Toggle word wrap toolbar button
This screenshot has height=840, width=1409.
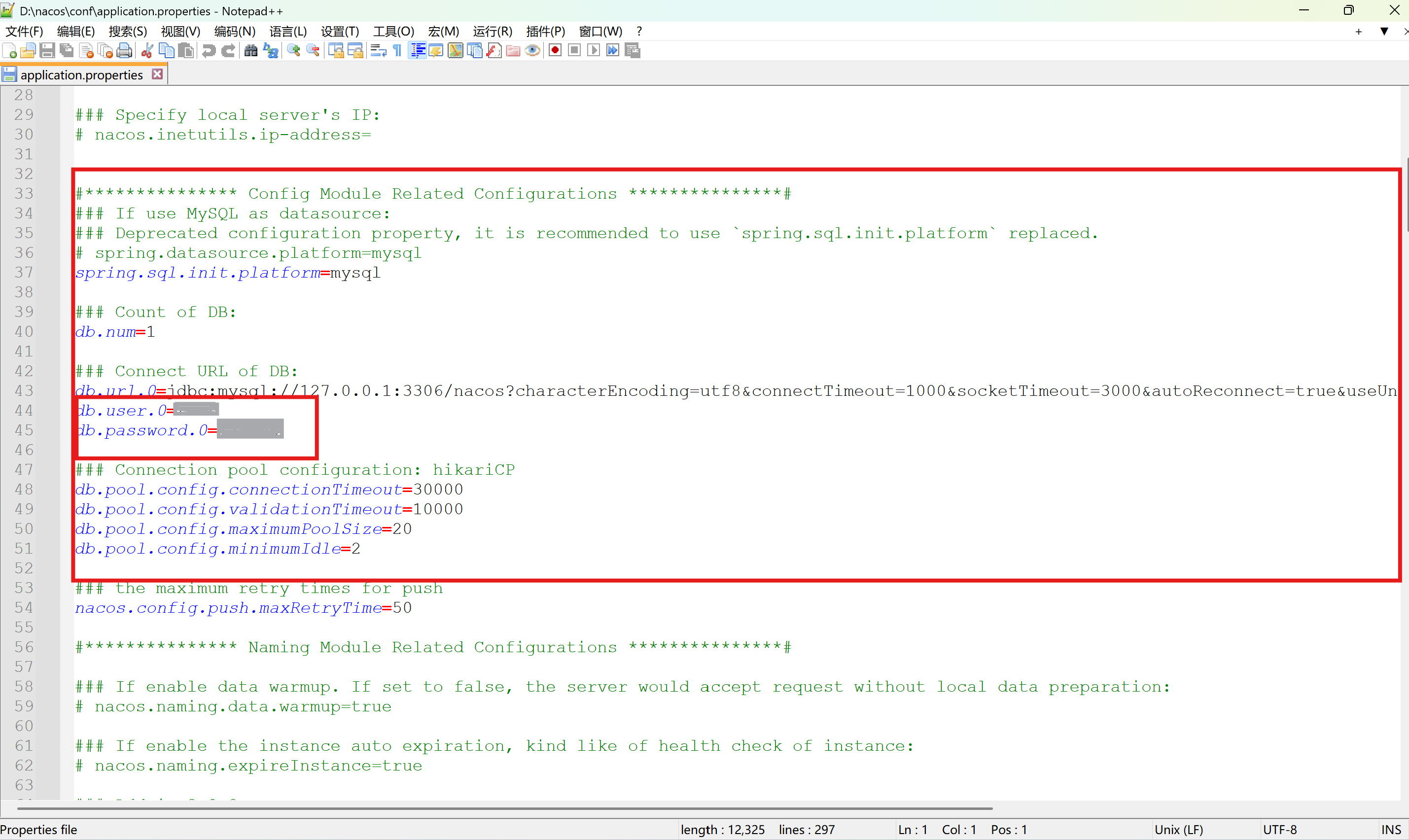click(378, 51)
